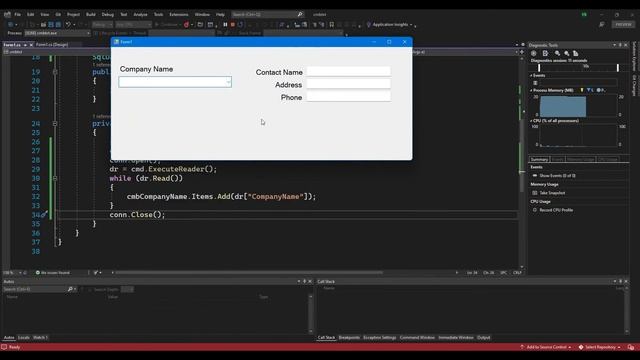Open the Application Insights dropdown
This screenshot has height=360, width=640.
point(391,24)
